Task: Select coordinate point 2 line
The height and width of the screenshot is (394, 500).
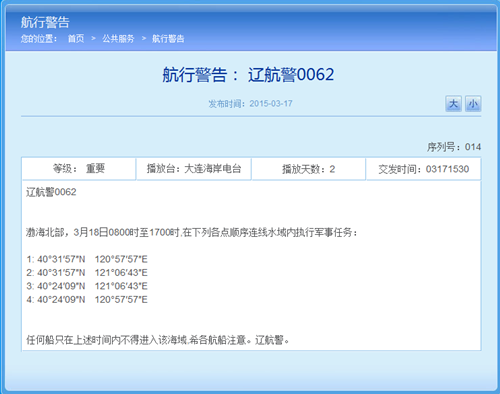Action: click(87, 273)
